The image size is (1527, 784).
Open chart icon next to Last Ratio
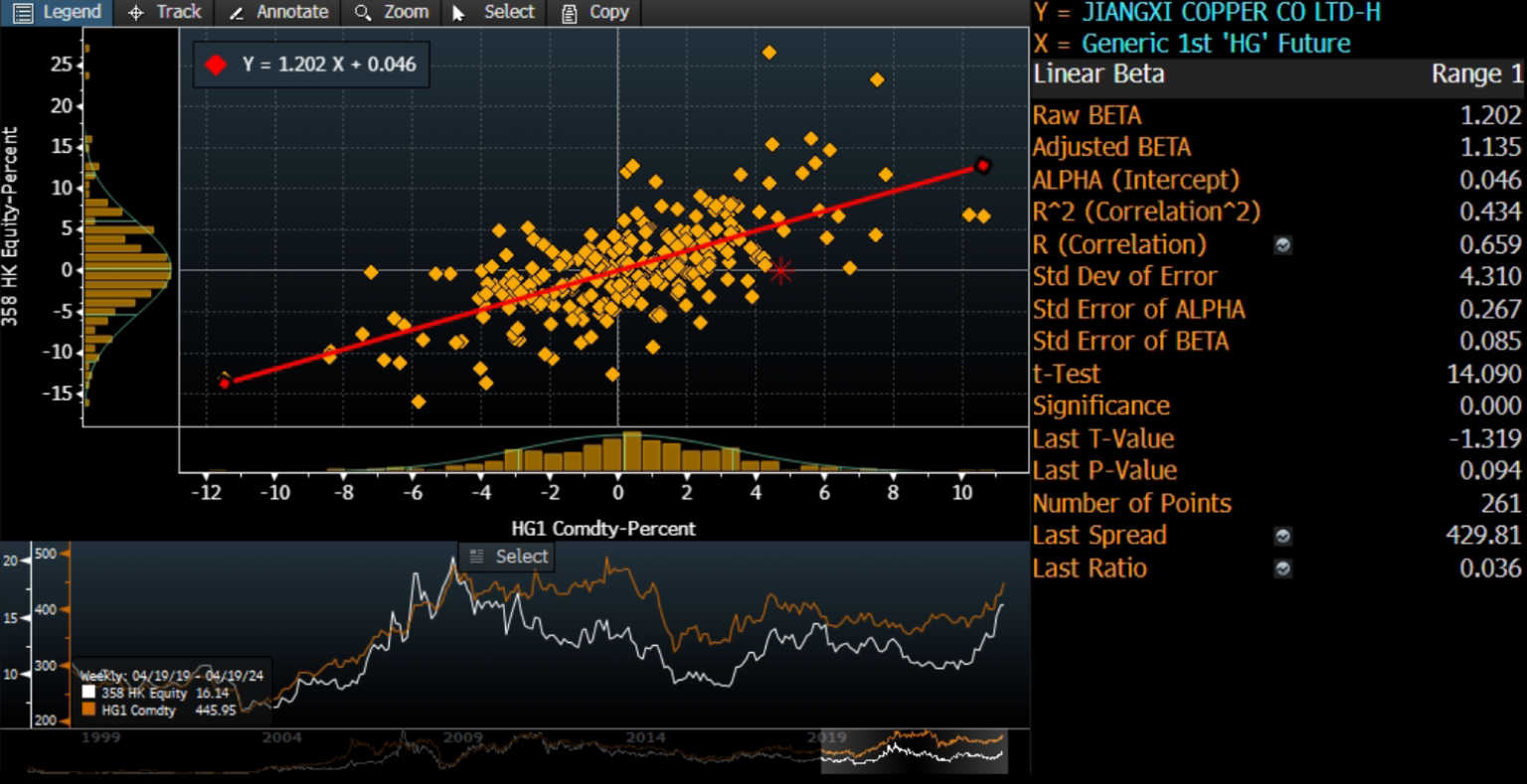click(1283, 569)
